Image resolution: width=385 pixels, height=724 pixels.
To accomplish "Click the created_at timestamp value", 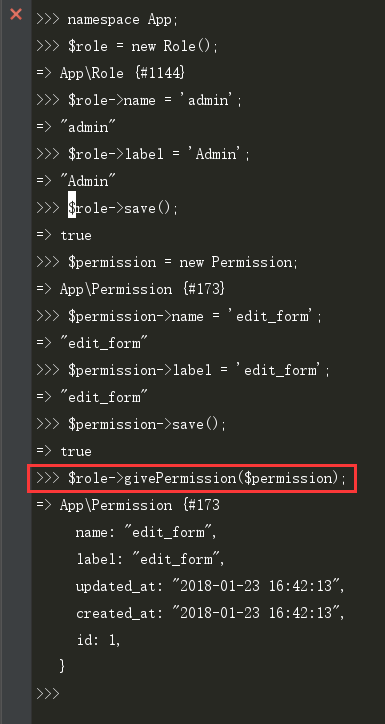I will pos(258,613).
